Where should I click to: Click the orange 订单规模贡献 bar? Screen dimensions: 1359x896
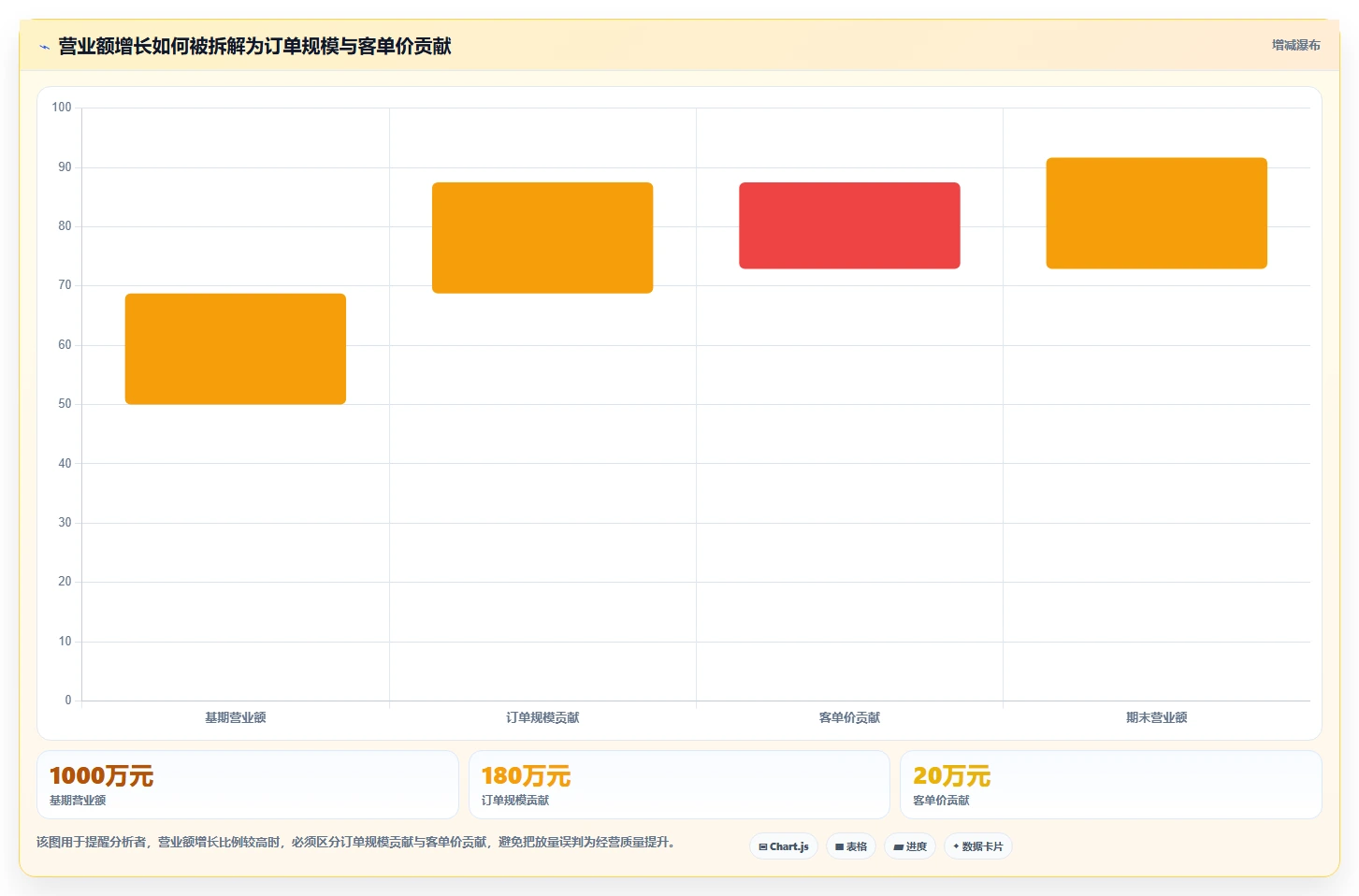[542, 238]
